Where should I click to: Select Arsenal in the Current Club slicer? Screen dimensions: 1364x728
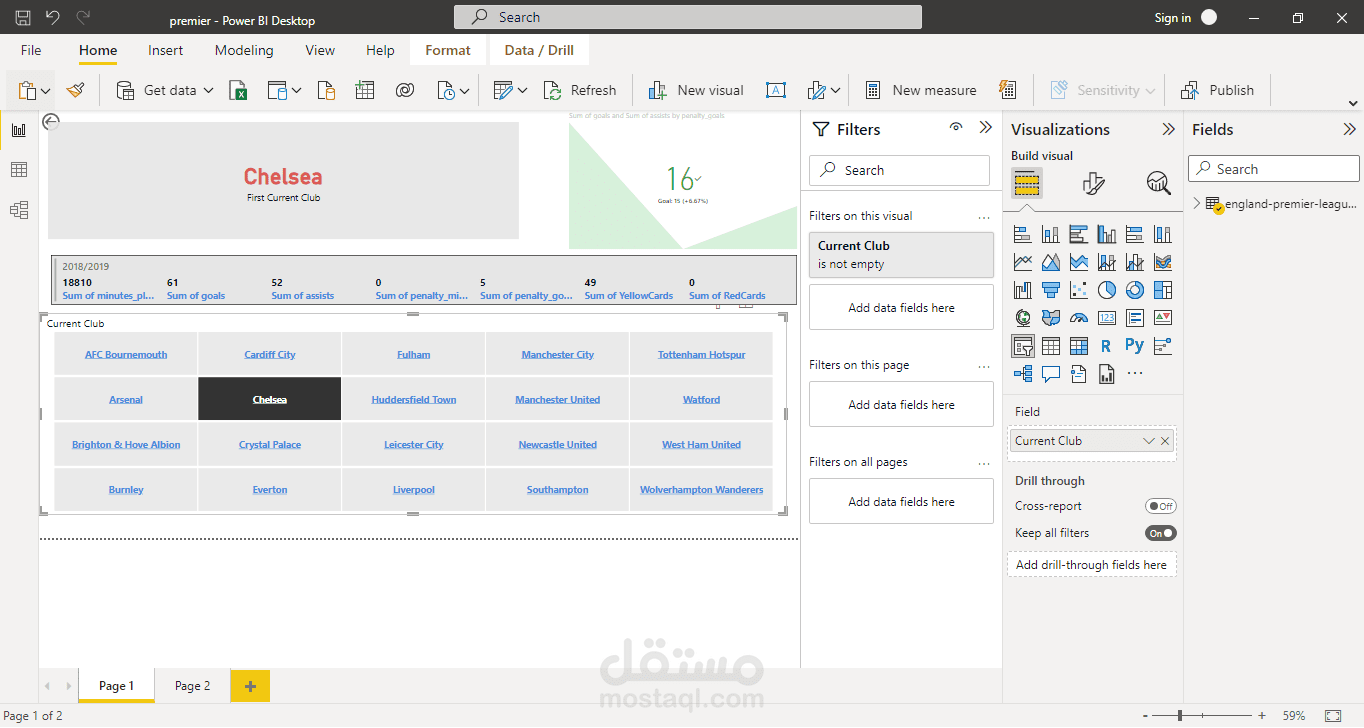pyautogui.click(x=126, y=399)
